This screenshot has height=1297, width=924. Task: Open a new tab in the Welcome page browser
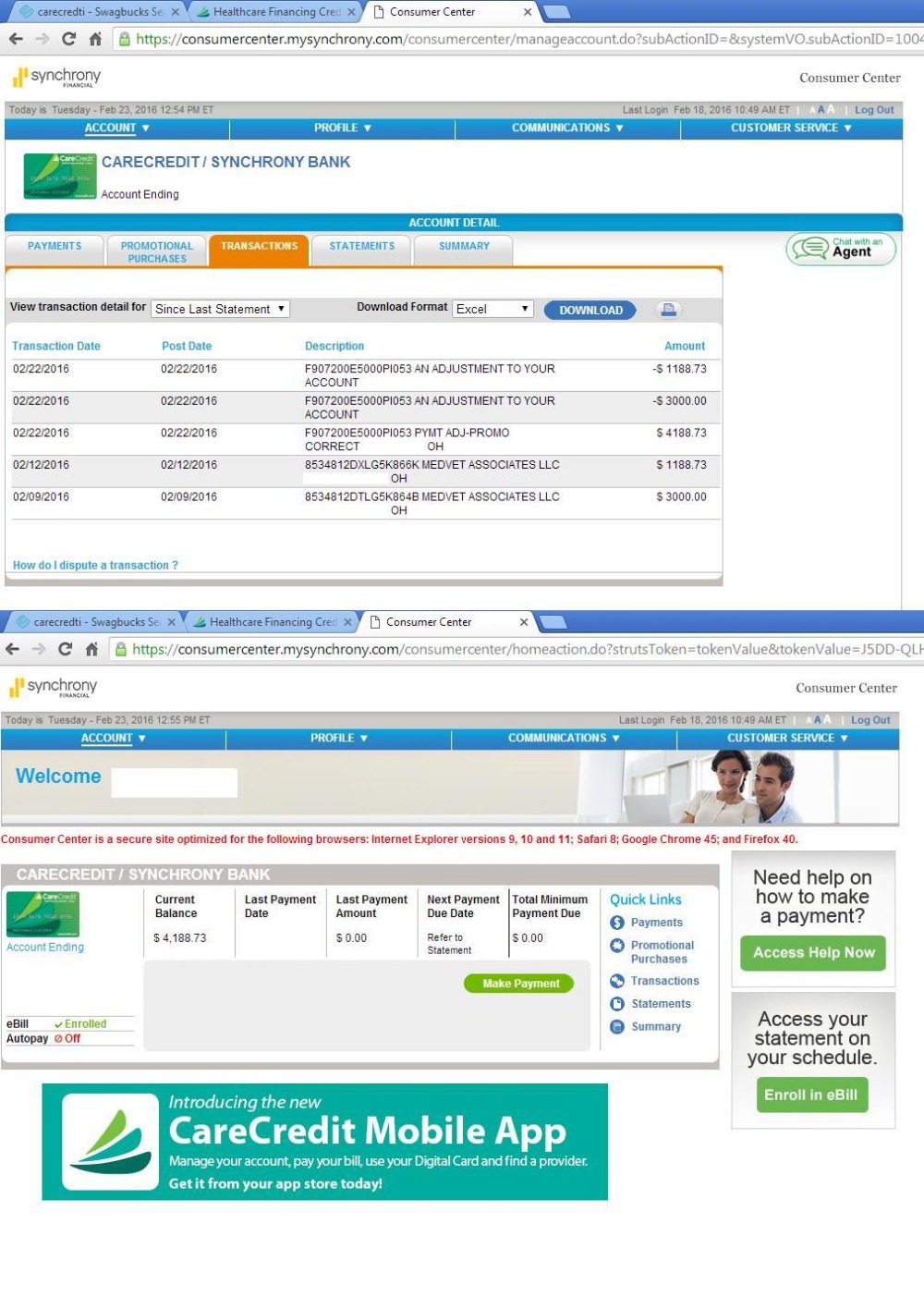click(553, 622)
